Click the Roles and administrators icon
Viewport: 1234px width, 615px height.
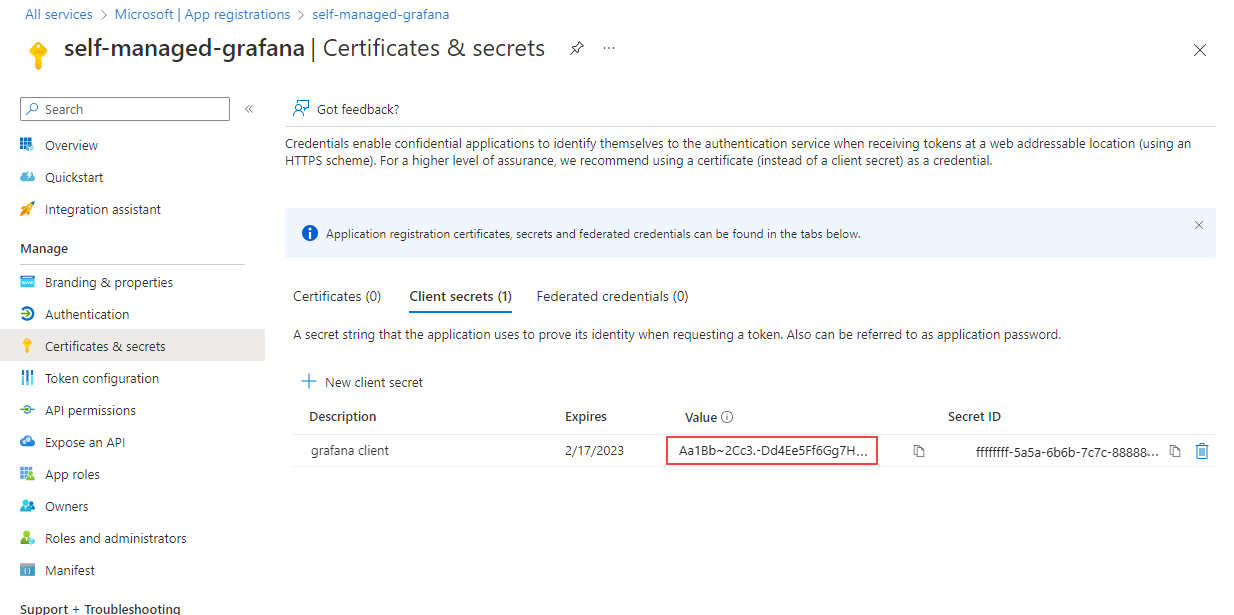(27, 538)
